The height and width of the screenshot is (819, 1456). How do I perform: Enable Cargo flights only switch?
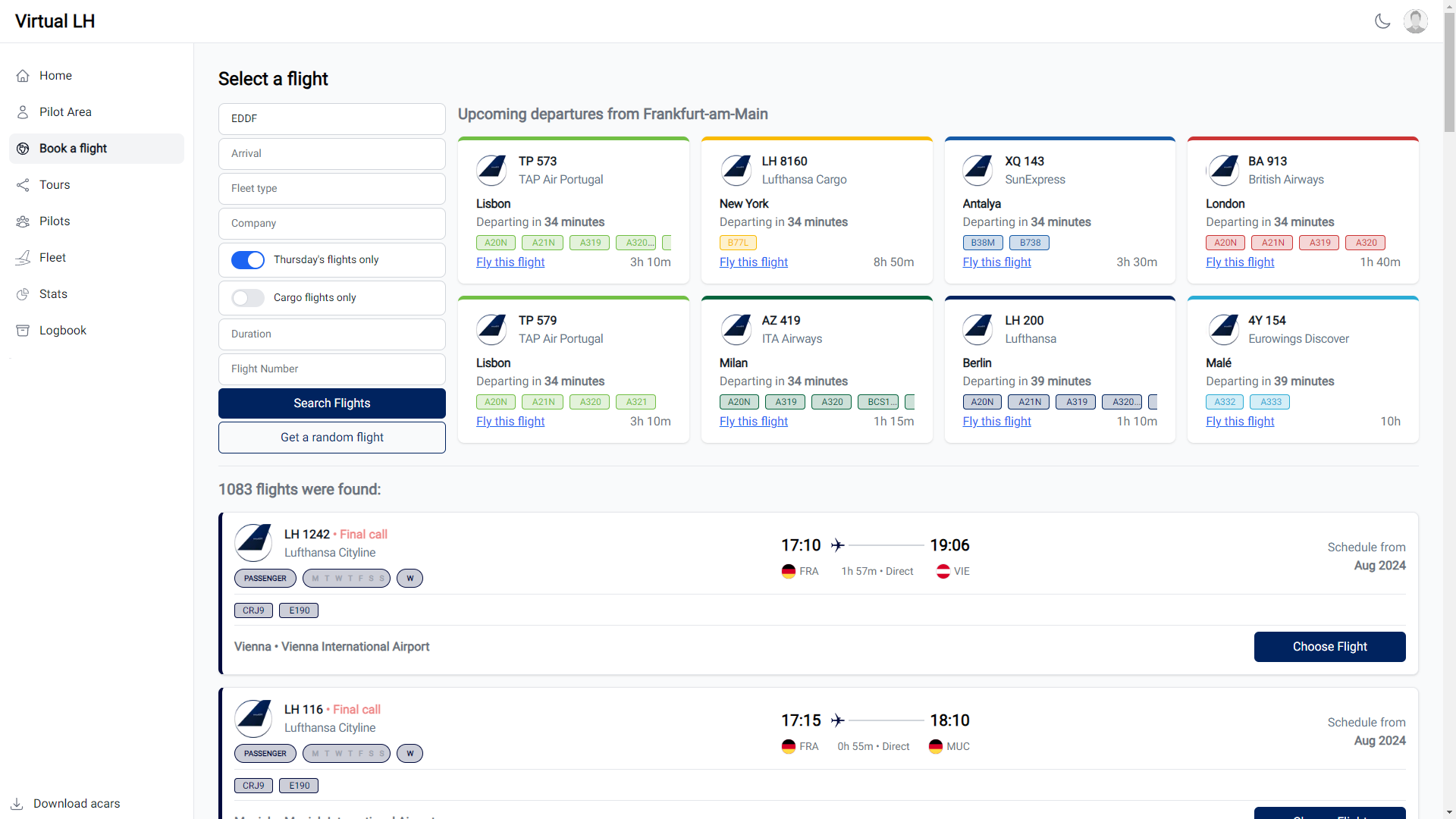pyautogui.click(x=248, y=298)
